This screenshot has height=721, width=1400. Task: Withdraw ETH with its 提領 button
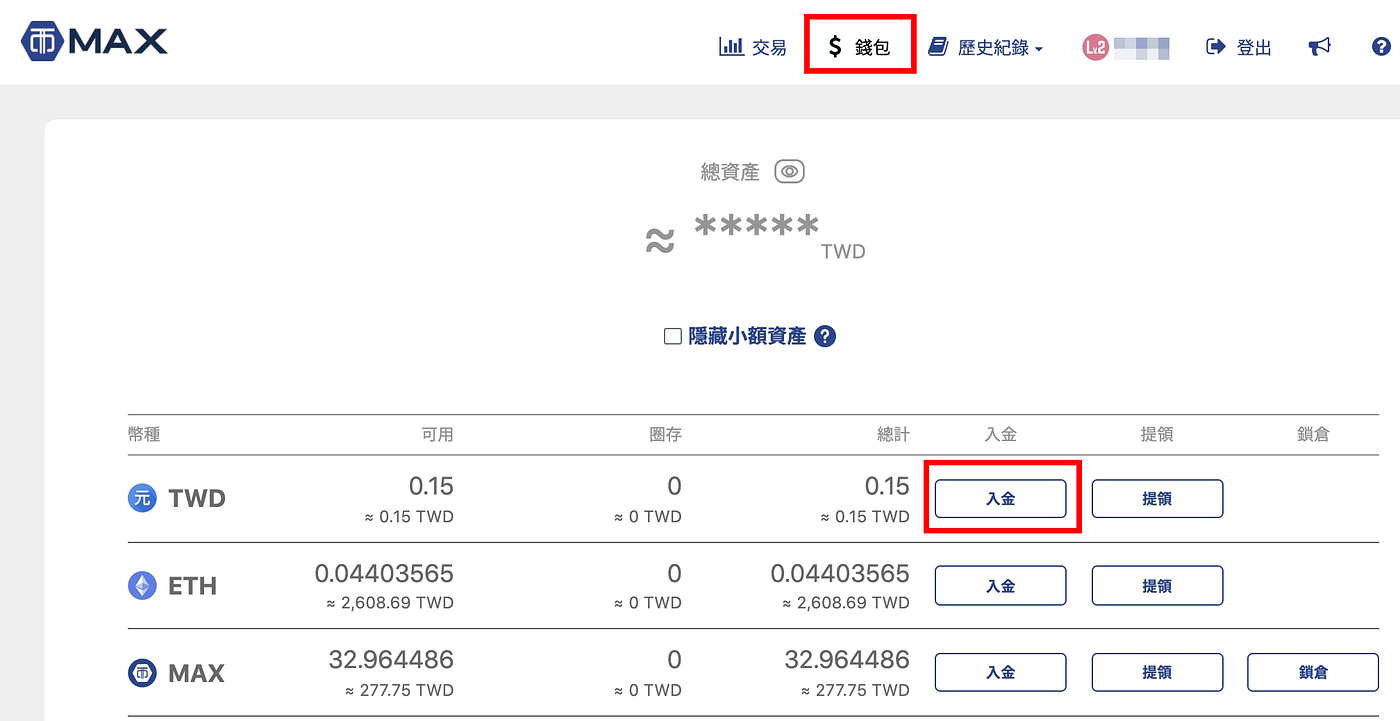(x=1157, y=585)
